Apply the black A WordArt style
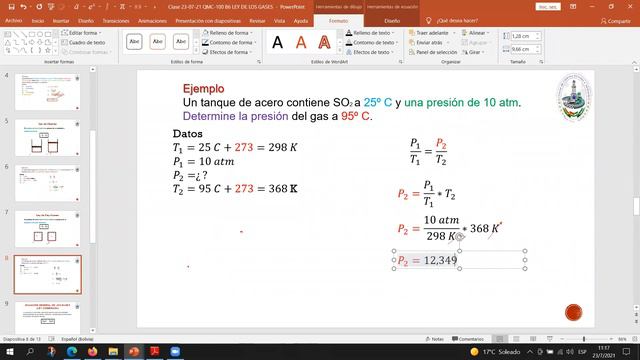Screen dimensions: 640x360 [278, 42]
